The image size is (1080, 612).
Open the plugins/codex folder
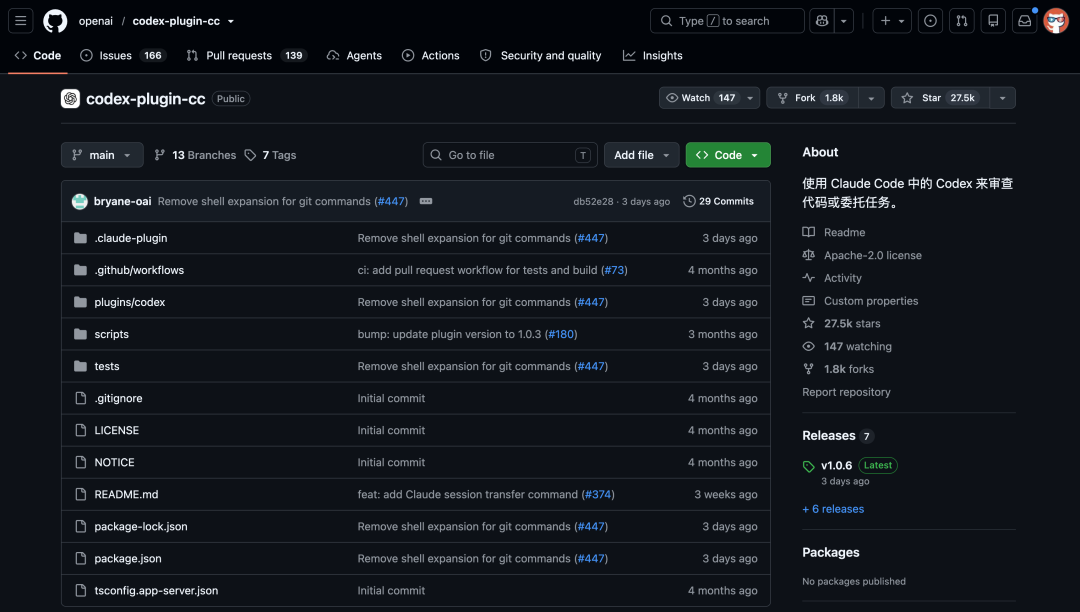click(x=129, y=302)
